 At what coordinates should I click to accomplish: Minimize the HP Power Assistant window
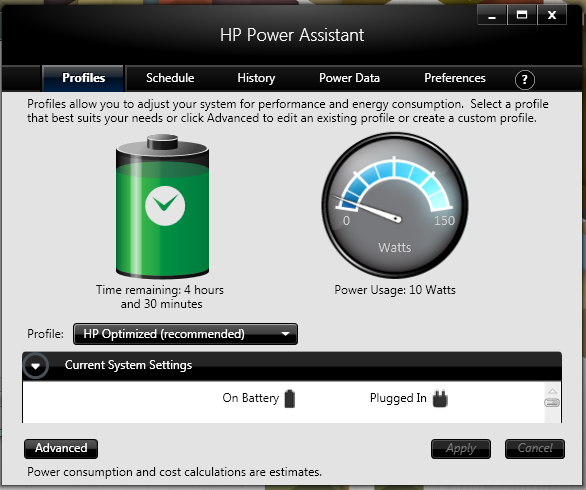tap(492, 15)
